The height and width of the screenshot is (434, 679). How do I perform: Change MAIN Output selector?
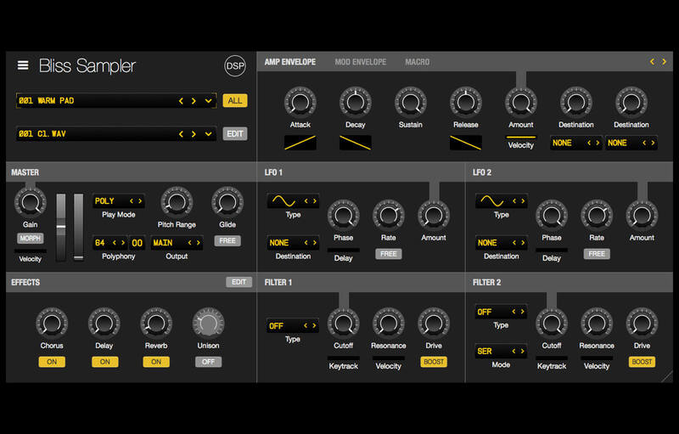[177, 243]
